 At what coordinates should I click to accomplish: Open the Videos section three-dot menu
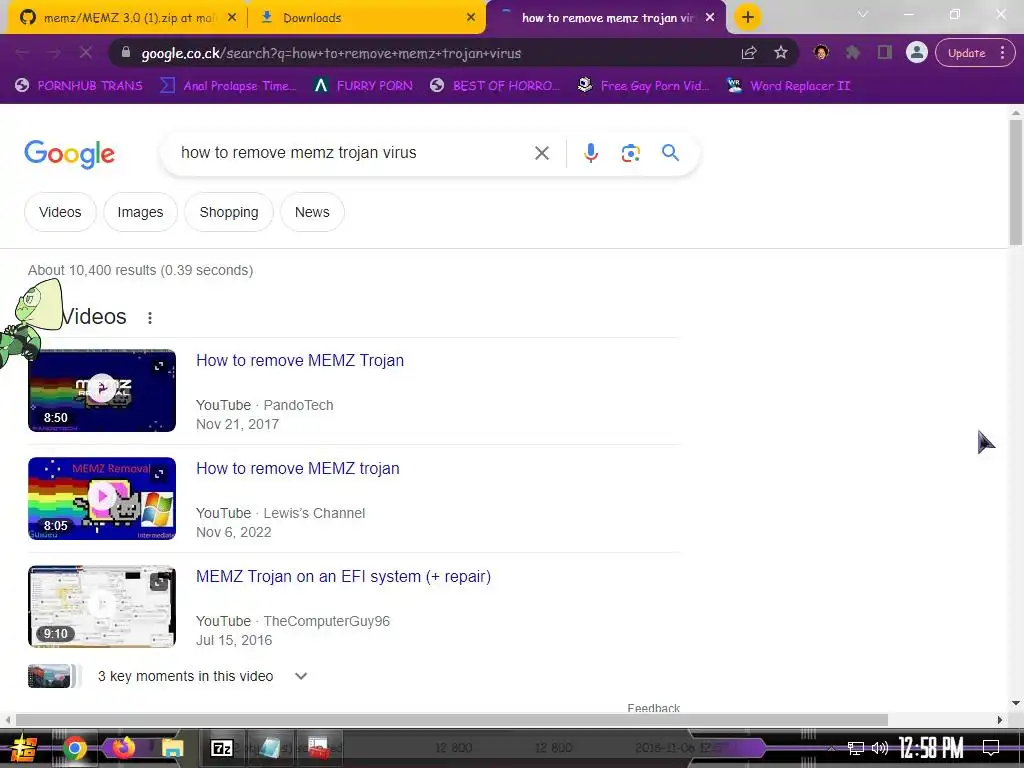(150, 317)
